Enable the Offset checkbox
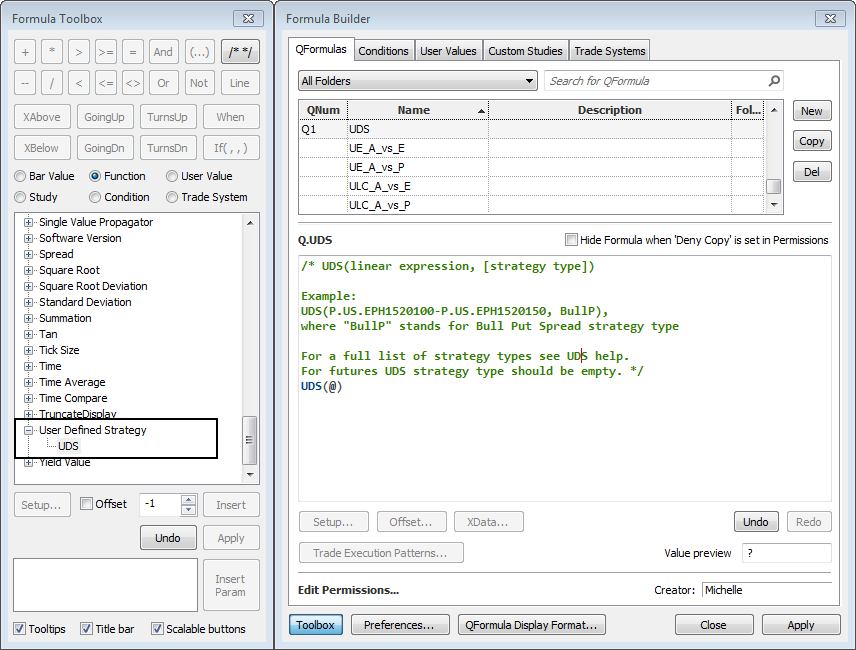The width and height of the screenshot is (856, 650). click(x=87, y=504)
